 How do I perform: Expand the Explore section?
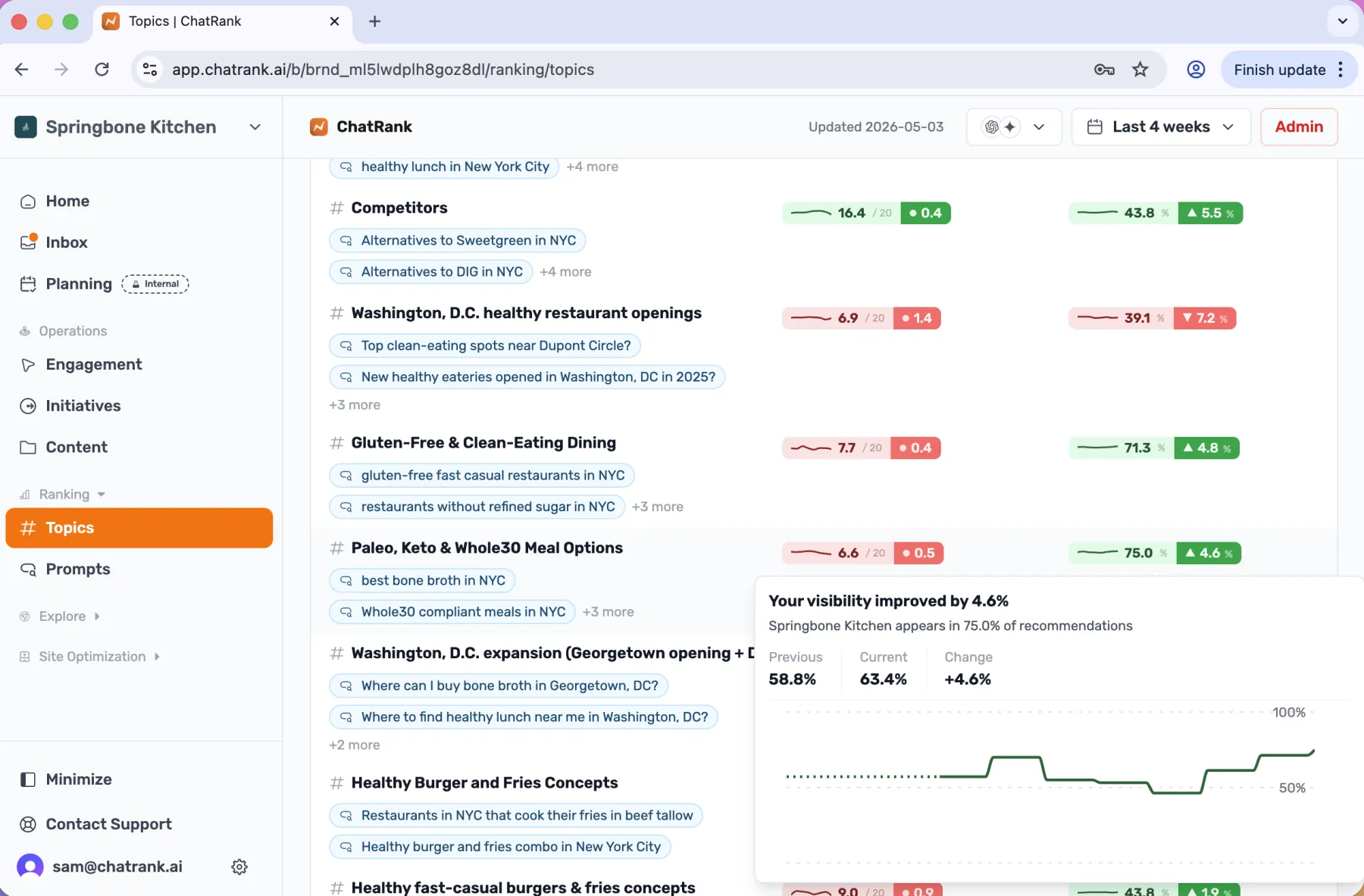pos(61,616)
